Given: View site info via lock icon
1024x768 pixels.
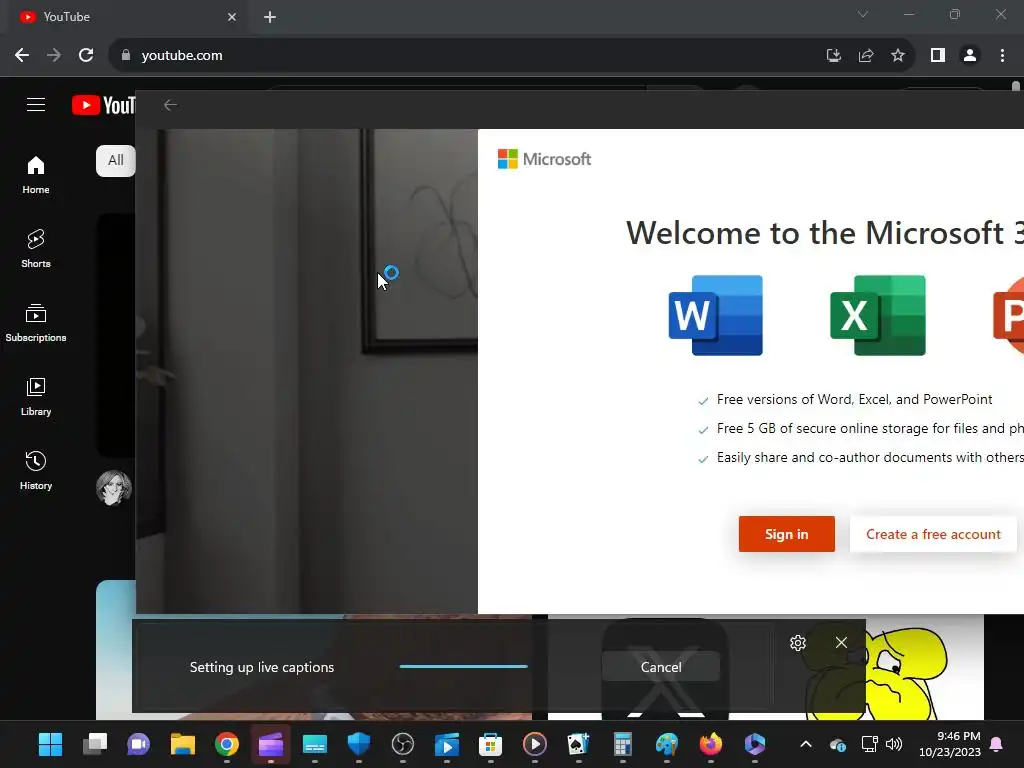Looking at the screenshot, I should click(x=126, y=56).
